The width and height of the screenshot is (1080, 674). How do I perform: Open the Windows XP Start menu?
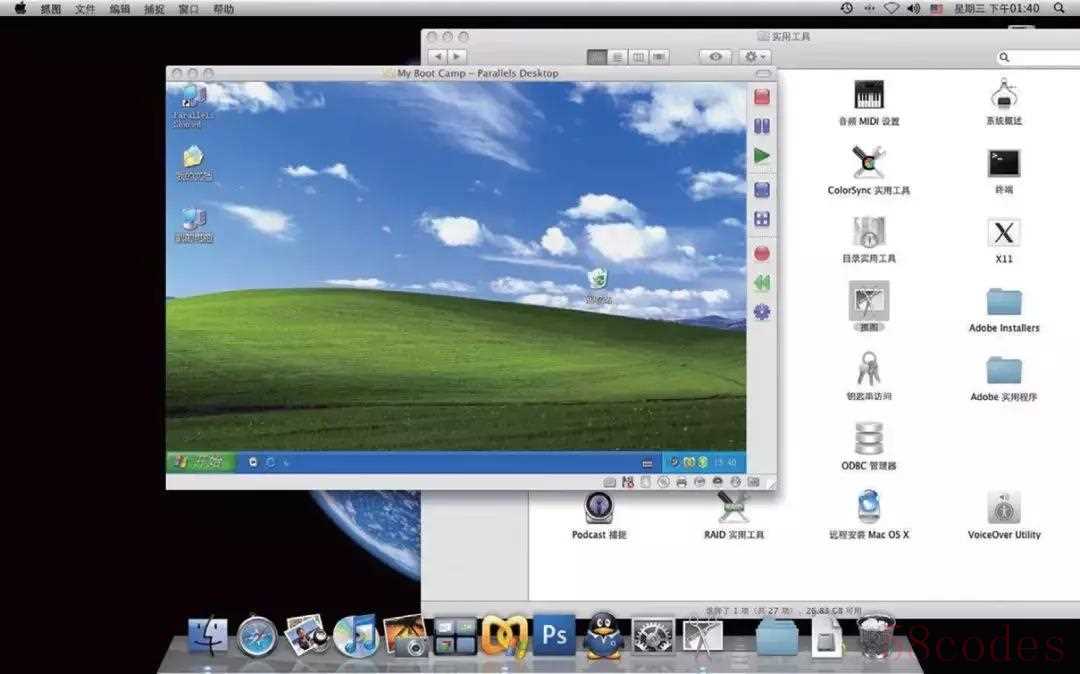(200, 462)
